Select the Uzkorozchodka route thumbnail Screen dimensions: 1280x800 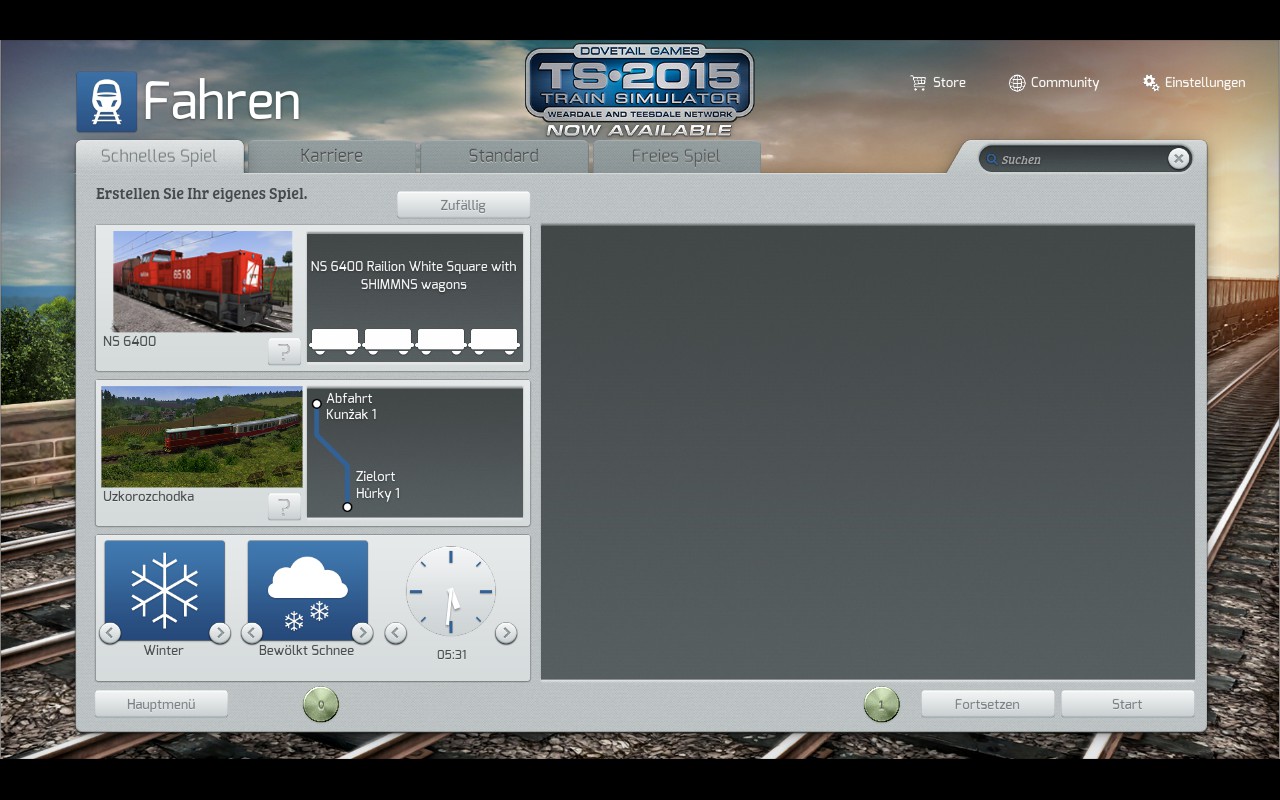click(x=202, y=437)
